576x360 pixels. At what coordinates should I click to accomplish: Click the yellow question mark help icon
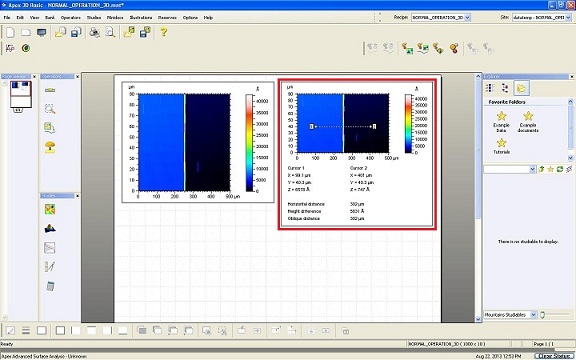point(164,32)
